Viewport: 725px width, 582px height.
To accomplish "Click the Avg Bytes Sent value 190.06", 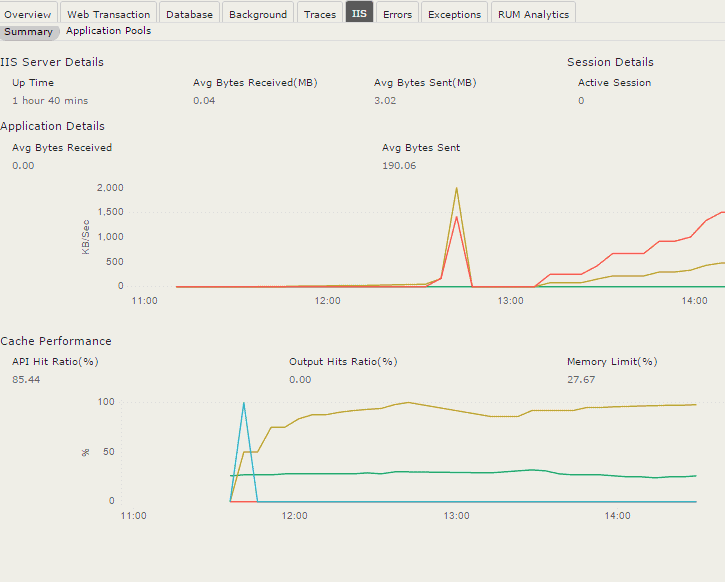I will pyautogui.click(x=399, y=166).
